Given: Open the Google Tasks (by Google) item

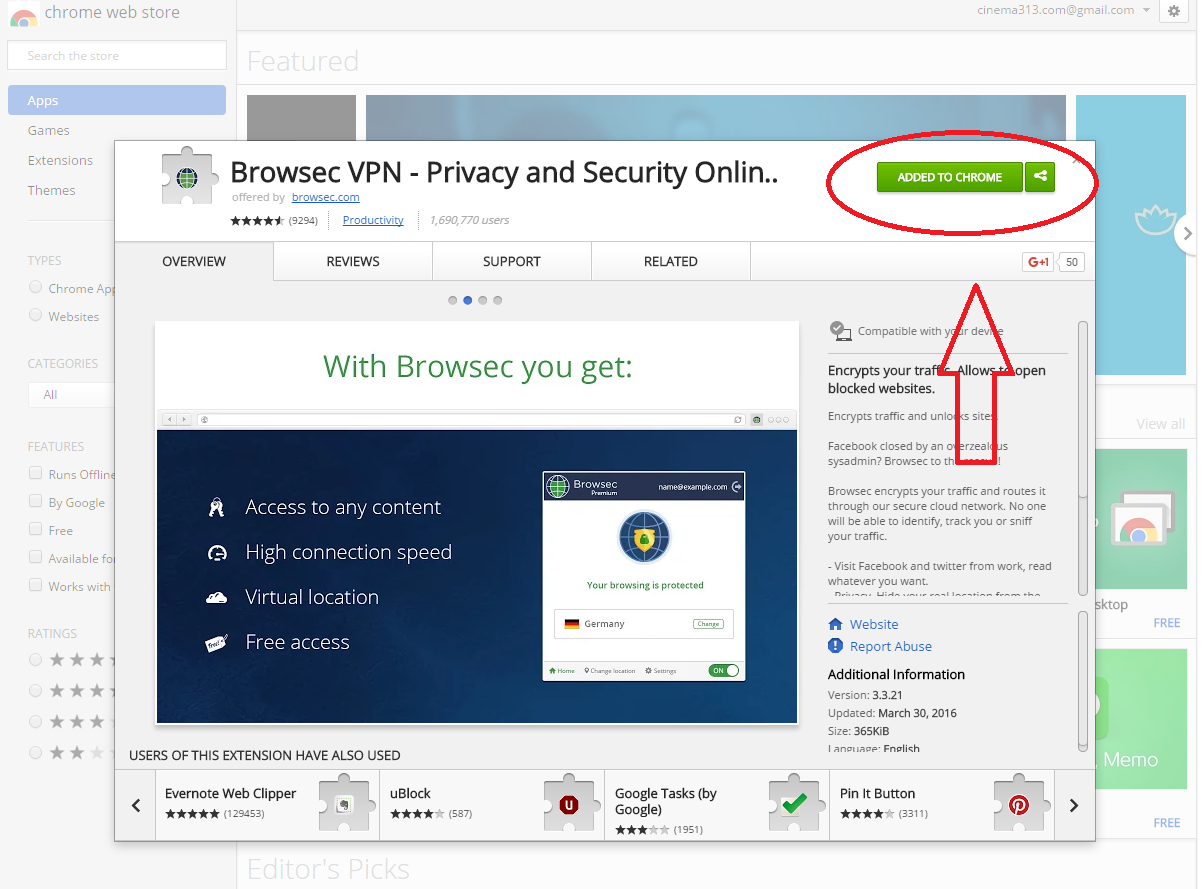Looking at the screenshot, I should pos(717,805).
